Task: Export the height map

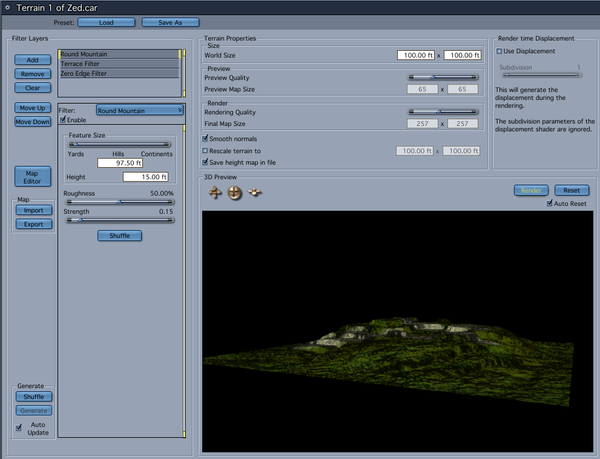Action: point(33,224)
